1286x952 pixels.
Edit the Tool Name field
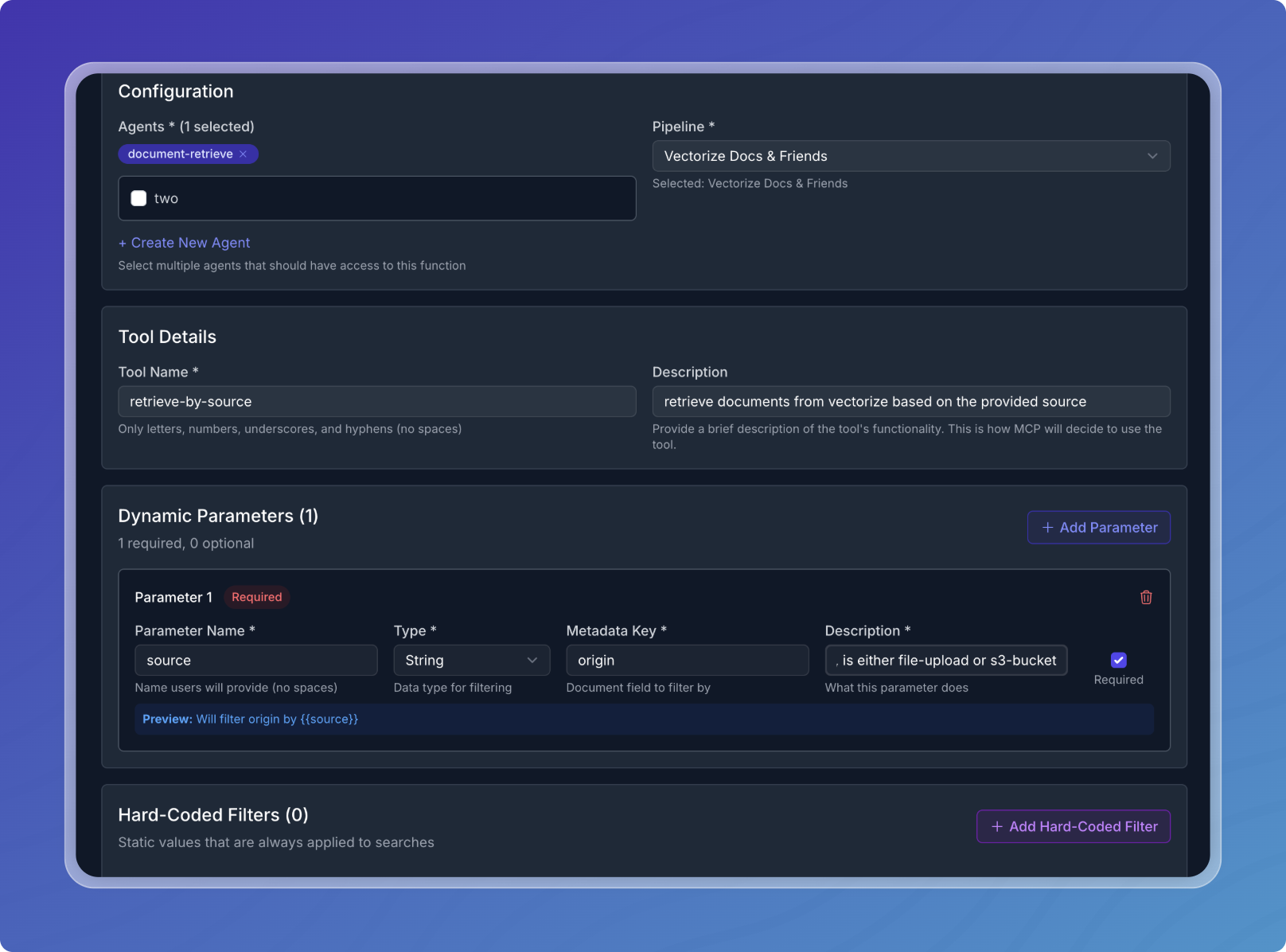377,402
